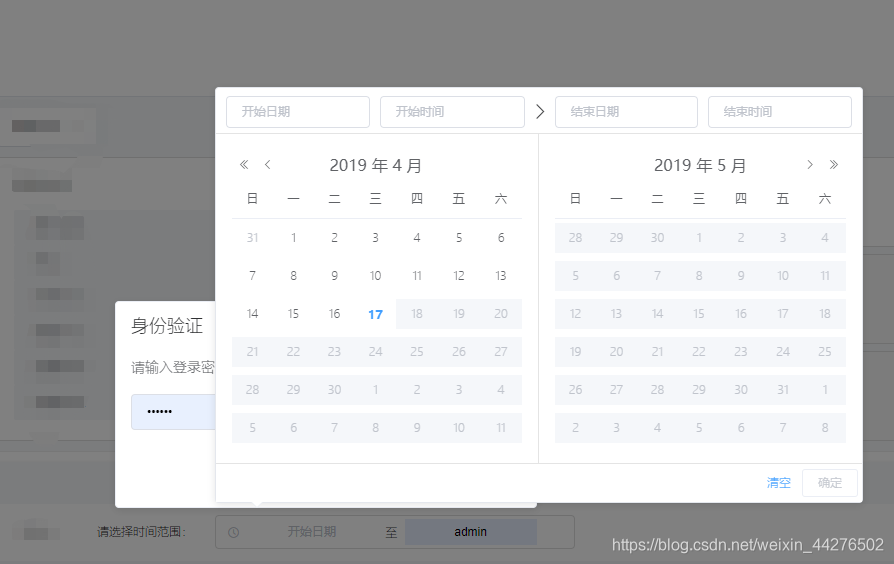Click the 开始时间 input field

[452, 112]
